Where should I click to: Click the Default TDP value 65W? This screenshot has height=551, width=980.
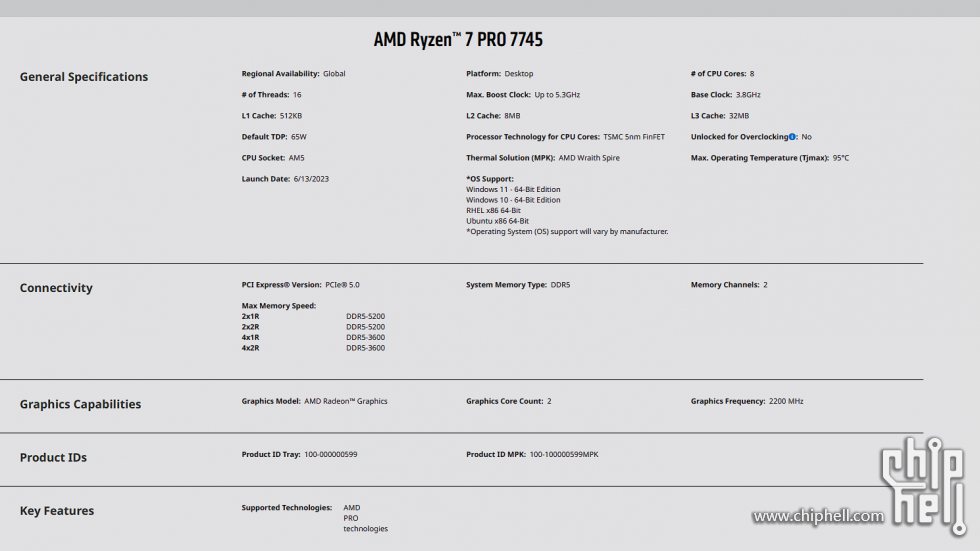point(299,137)
